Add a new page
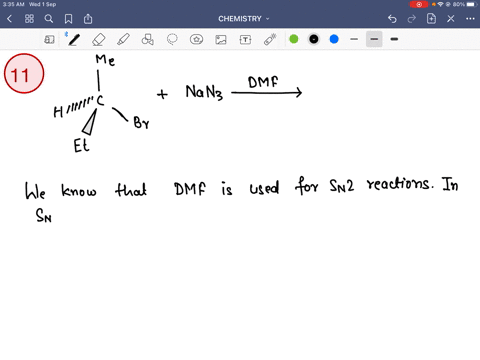This screenshot has width=480, height=360. [431, 19]
